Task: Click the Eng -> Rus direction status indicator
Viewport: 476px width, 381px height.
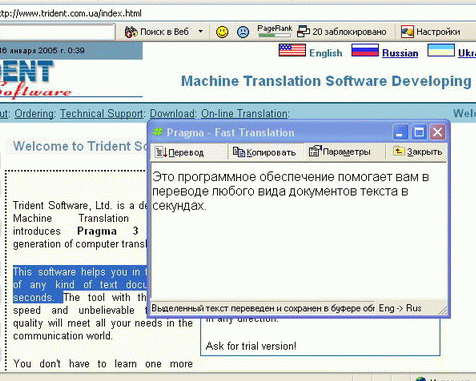Action: (x=400, y=308)
